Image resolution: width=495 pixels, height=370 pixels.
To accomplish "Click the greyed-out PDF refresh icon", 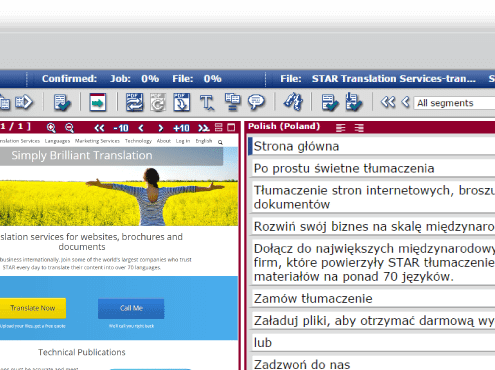I will [x=158, y=102].
